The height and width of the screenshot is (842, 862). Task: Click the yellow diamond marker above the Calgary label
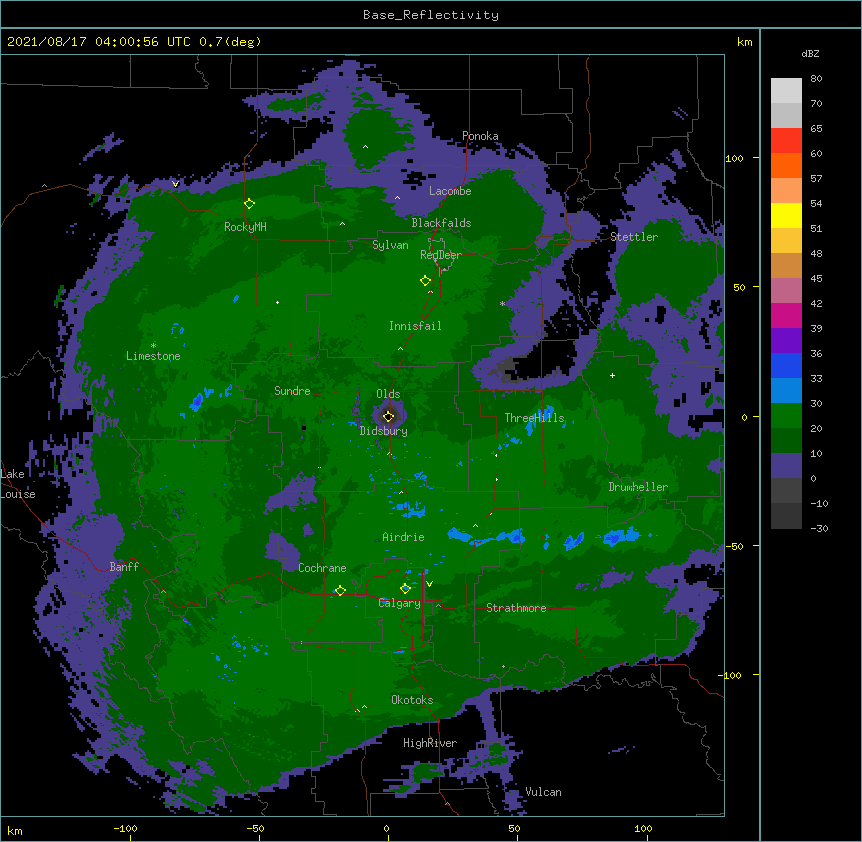405,589
